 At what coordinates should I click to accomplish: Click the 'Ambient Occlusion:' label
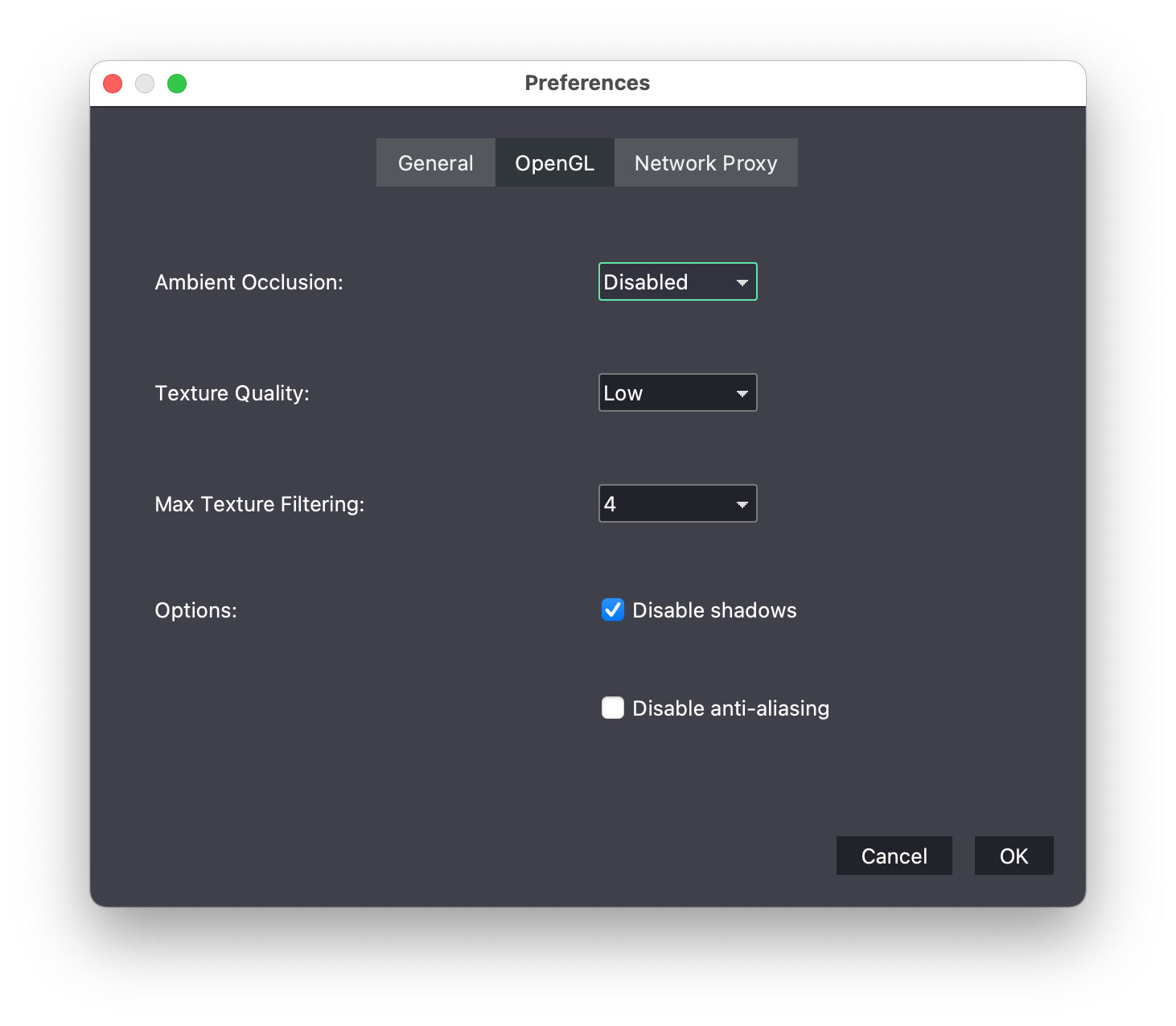[249, 282]
